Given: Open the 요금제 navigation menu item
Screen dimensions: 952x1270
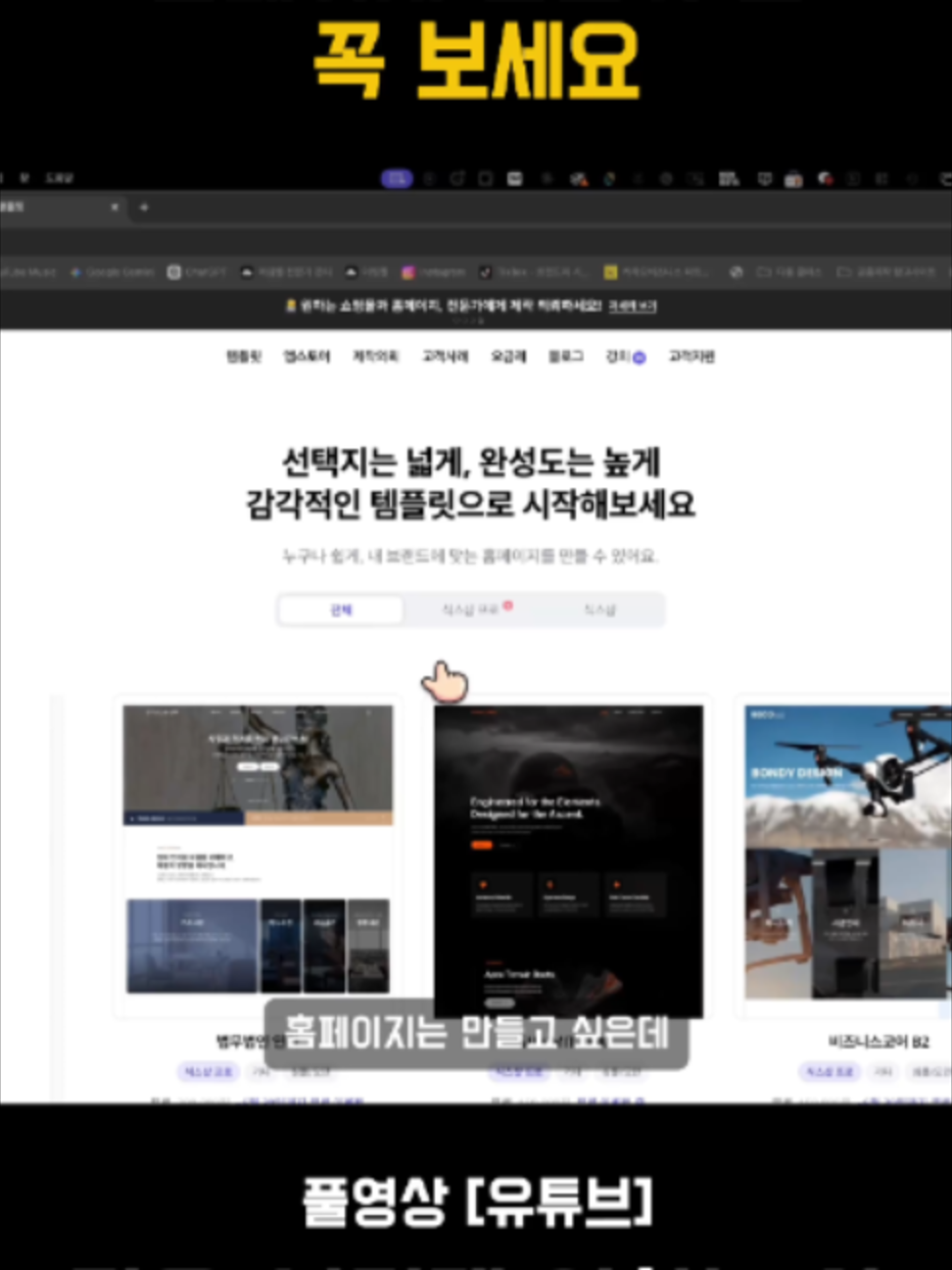Looking at the screenshot, I should pyautogui.click(x=508, y=357).
